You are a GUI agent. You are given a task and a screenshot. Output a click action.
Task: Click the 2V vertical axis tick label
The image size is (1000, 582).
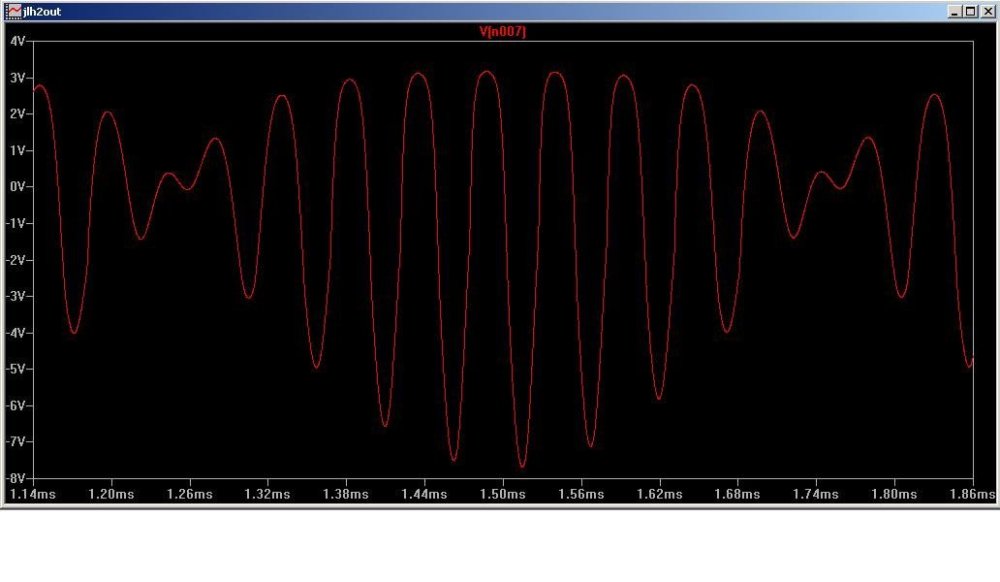click(19, 114)
